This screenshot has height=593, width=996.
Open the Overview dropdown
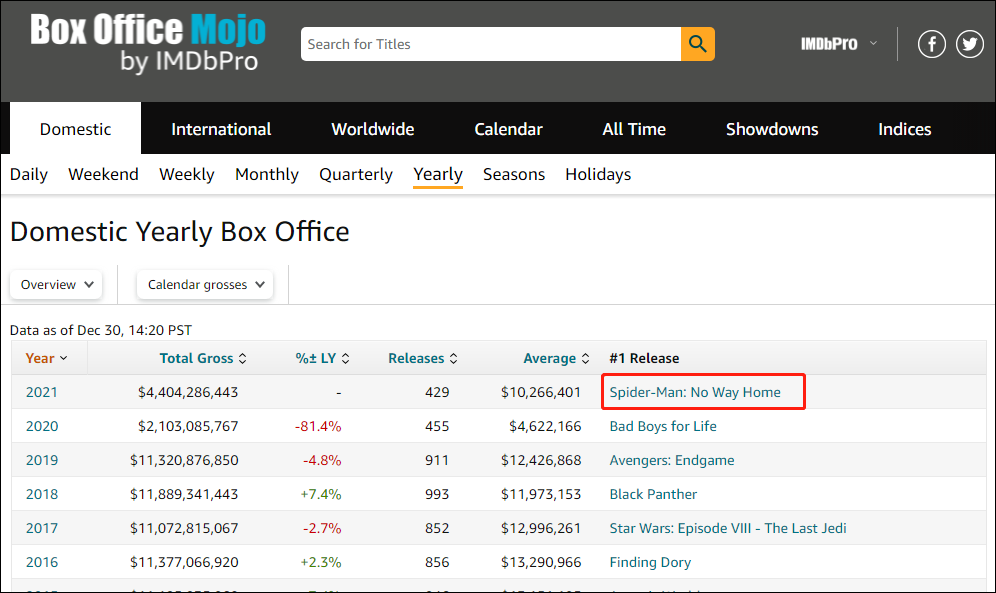click(x=57, y=284)
